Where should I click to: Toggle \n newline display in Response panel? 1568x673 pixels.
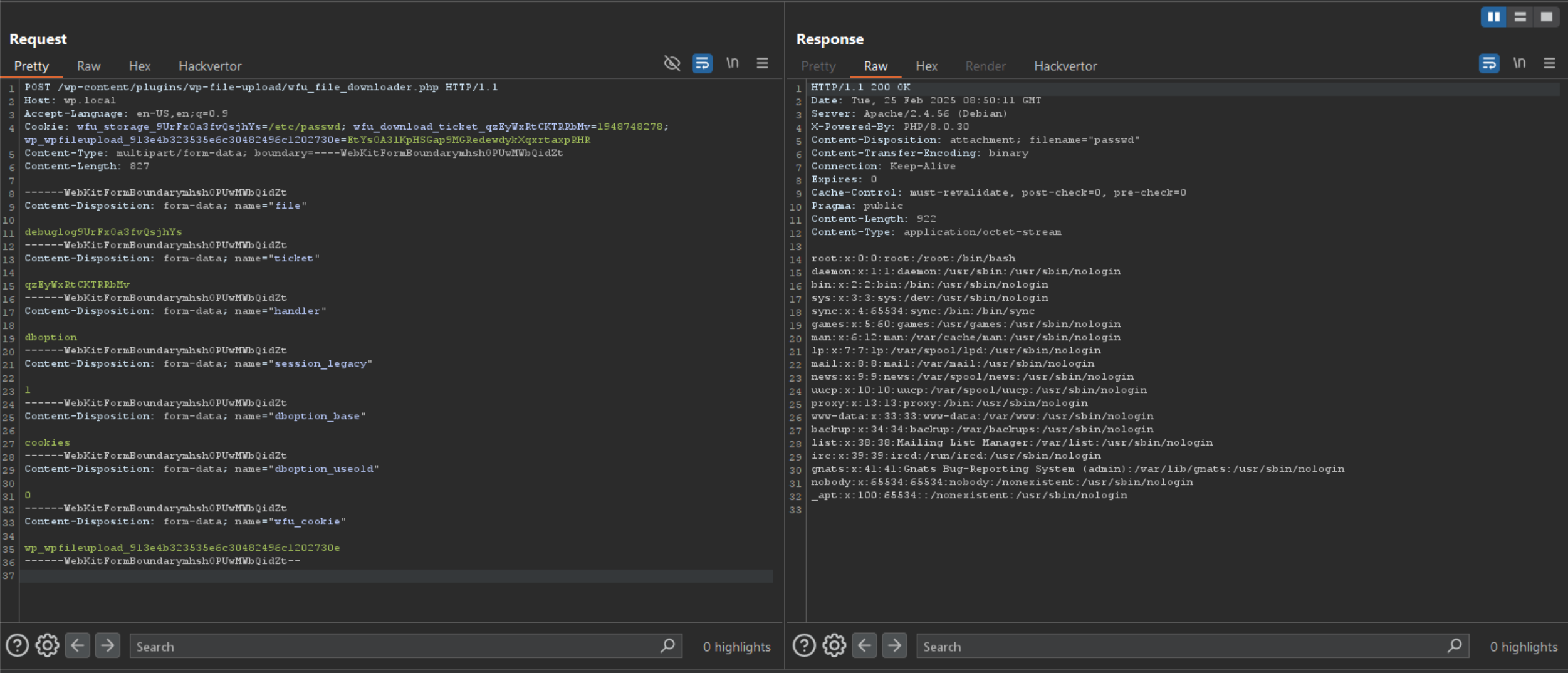point(1519,63)
